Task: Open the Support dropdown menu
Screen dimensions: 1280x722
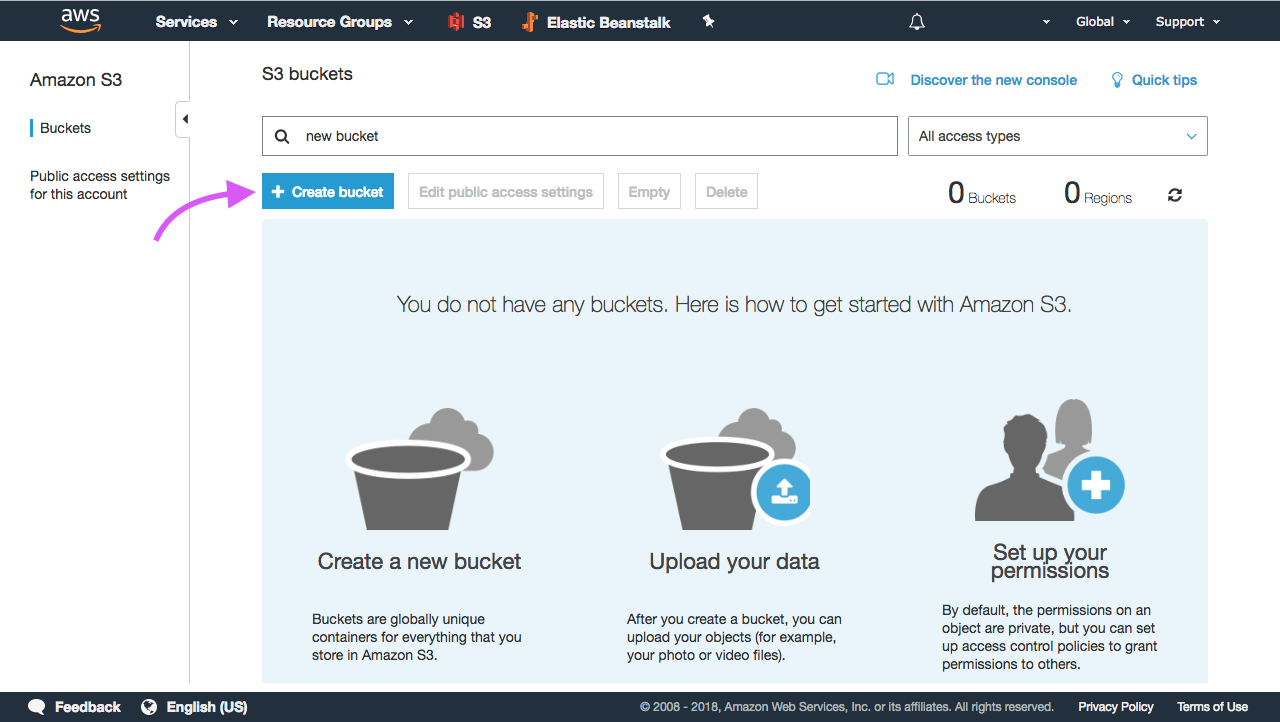Action: tap(1186, 21)
